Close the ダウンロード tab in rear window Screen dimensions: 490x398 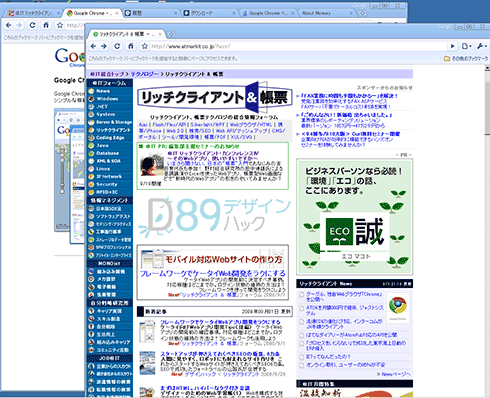pyautogui.click(x=234, y=13)
